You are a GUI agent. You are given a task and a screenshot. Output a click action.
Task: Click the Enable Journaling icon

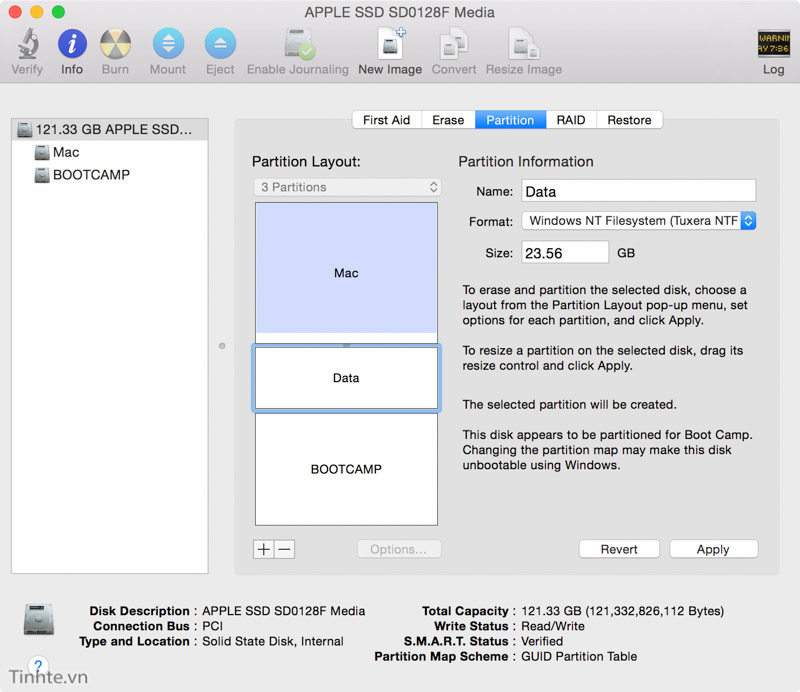pos(299,44)
